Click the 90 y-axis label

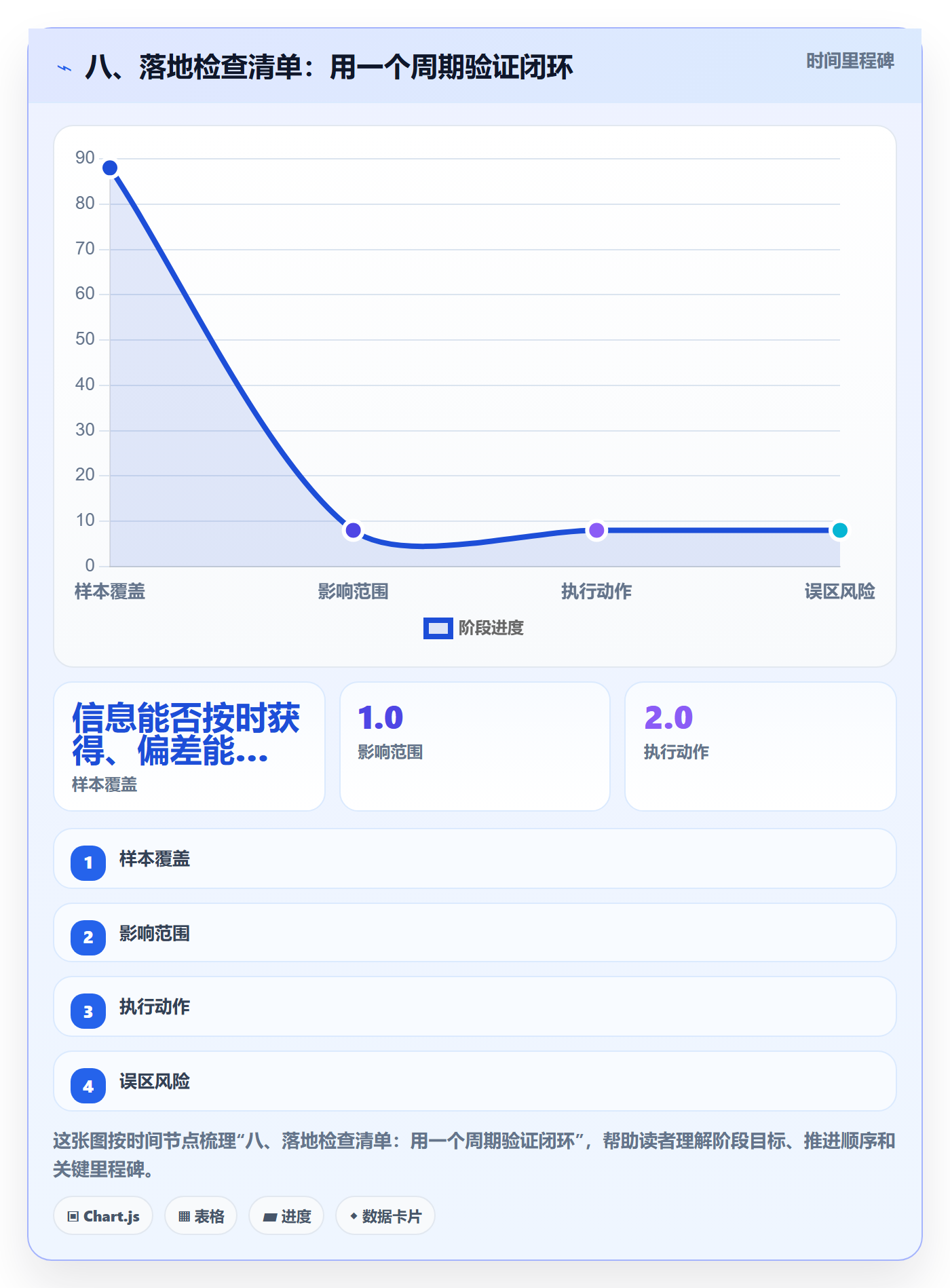click(x=85, y=158)
